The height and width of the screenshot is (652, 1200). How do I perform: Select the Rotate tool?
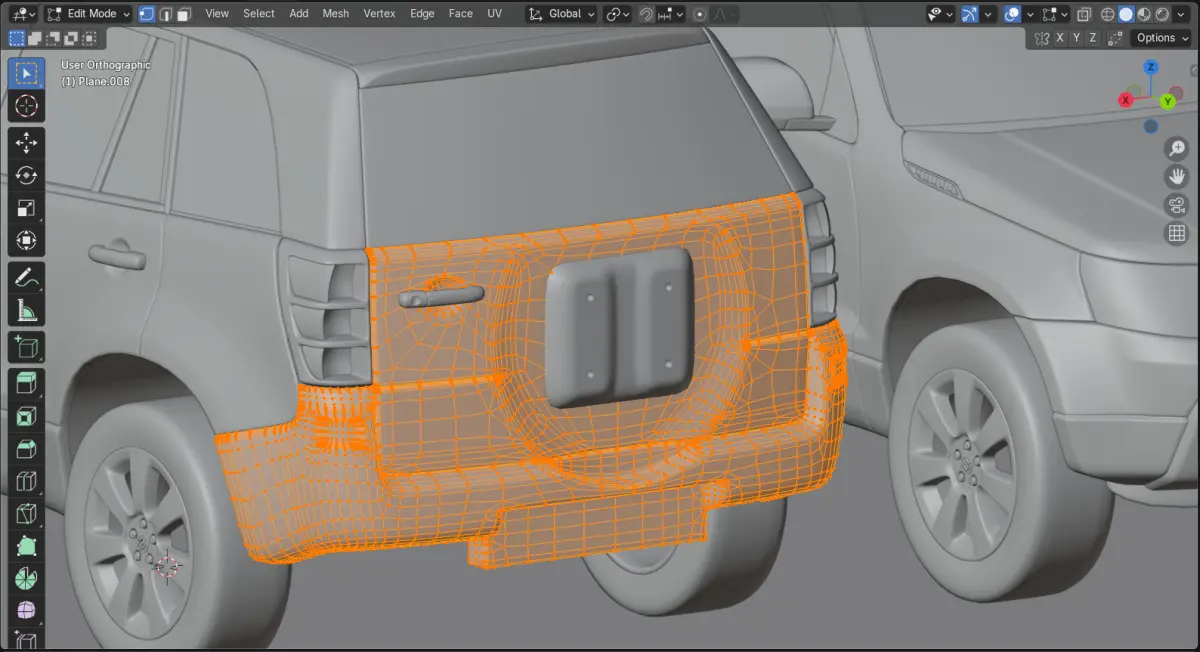pos(27,175)
